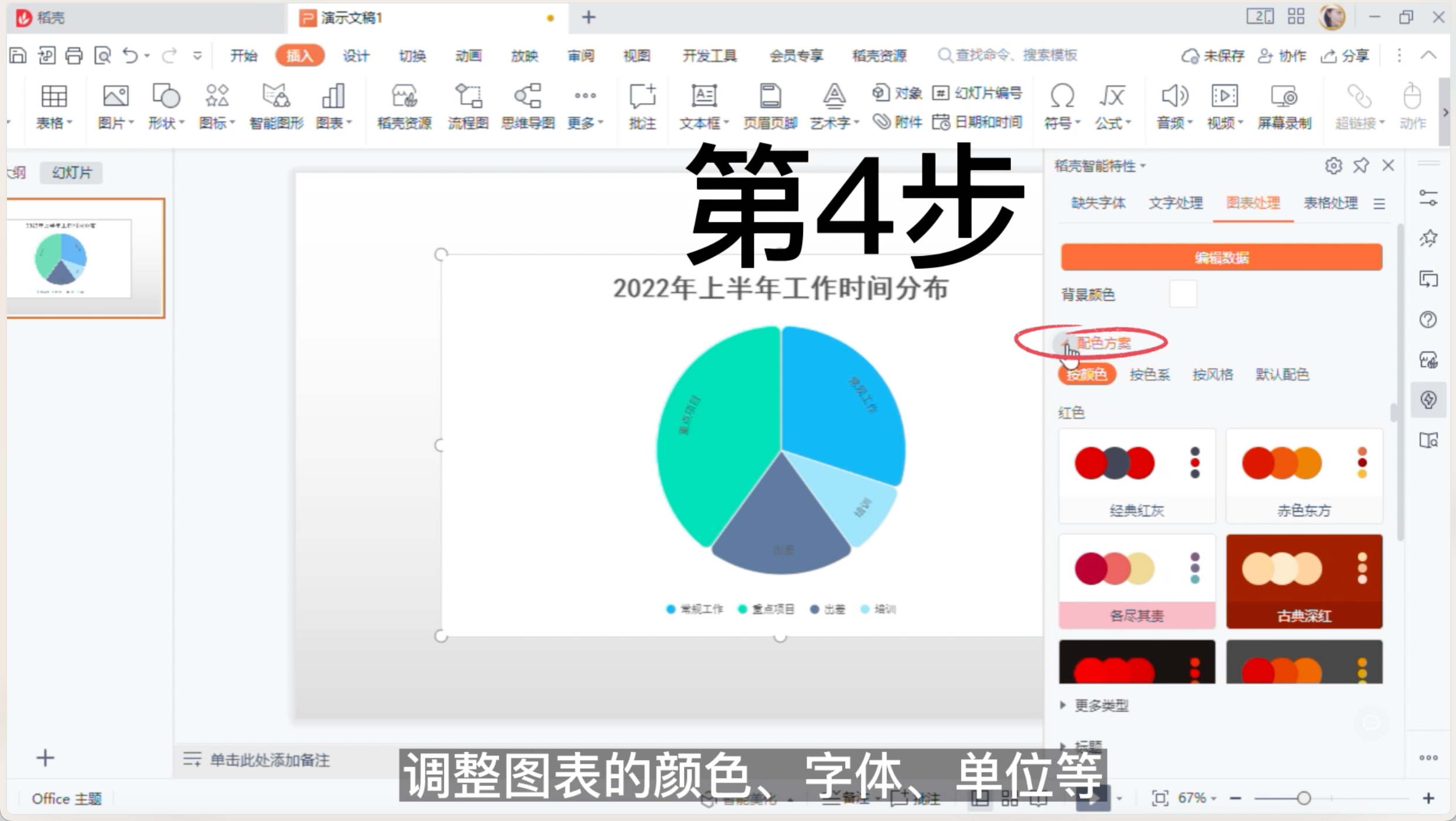Click the 查找命令 search field
This screenshot has height=821, width=1456.
click(1007, 55)
